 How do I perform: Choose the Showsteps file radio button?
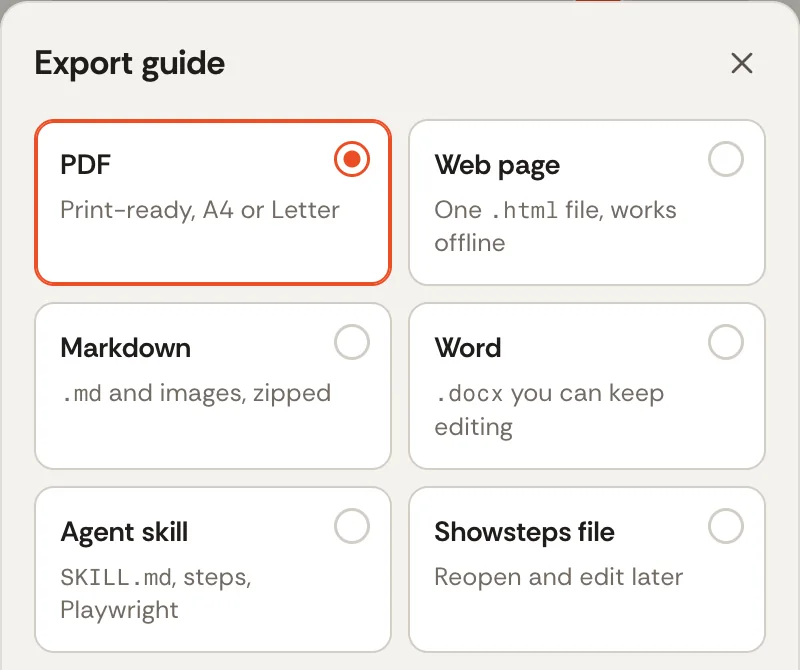(726, 526)
